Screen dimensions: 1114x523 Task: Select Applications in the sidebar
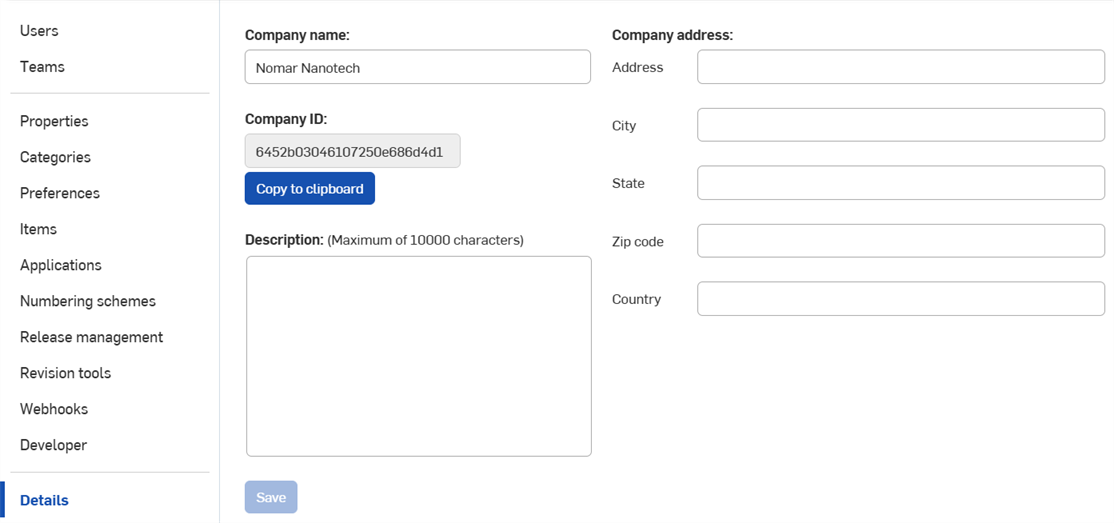coord(61,265)
